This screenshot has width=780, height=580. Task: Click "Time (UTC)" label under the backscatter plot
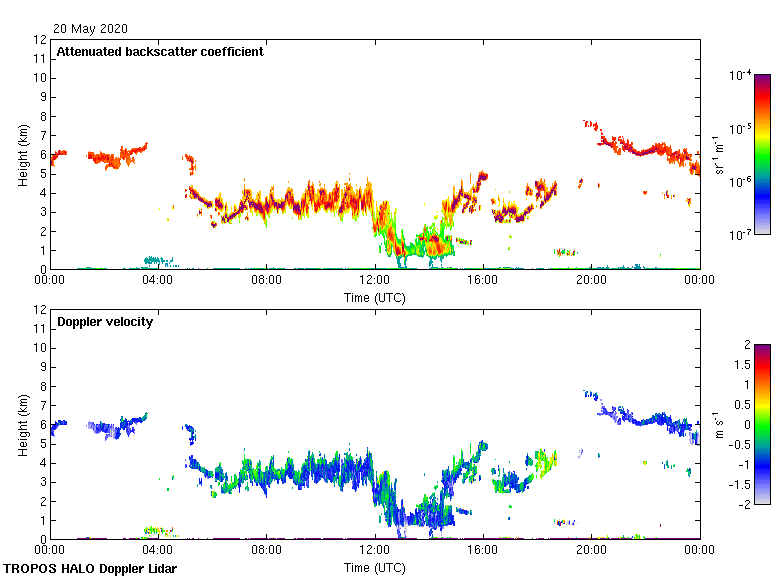coord(375,297)
